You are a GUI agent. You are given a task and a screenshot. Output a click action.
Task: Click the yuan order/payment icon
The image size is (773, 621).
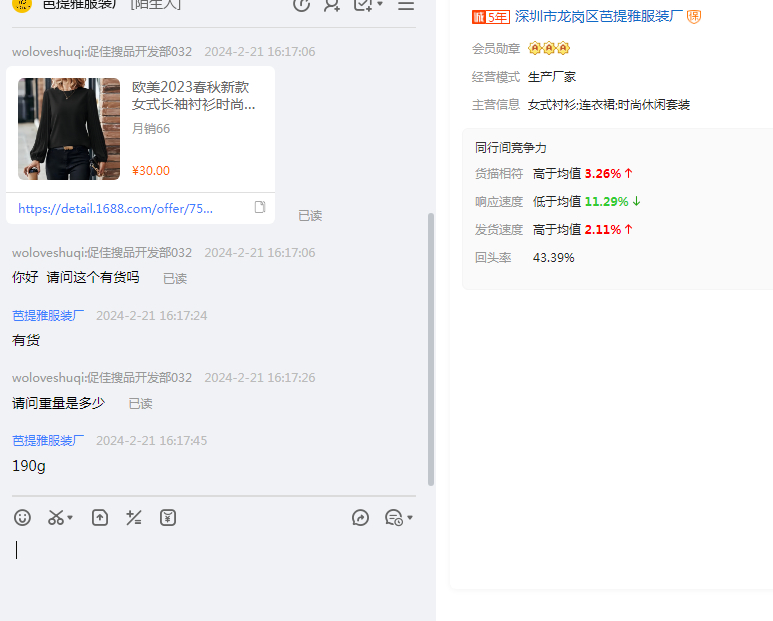(x=168, y=517)
